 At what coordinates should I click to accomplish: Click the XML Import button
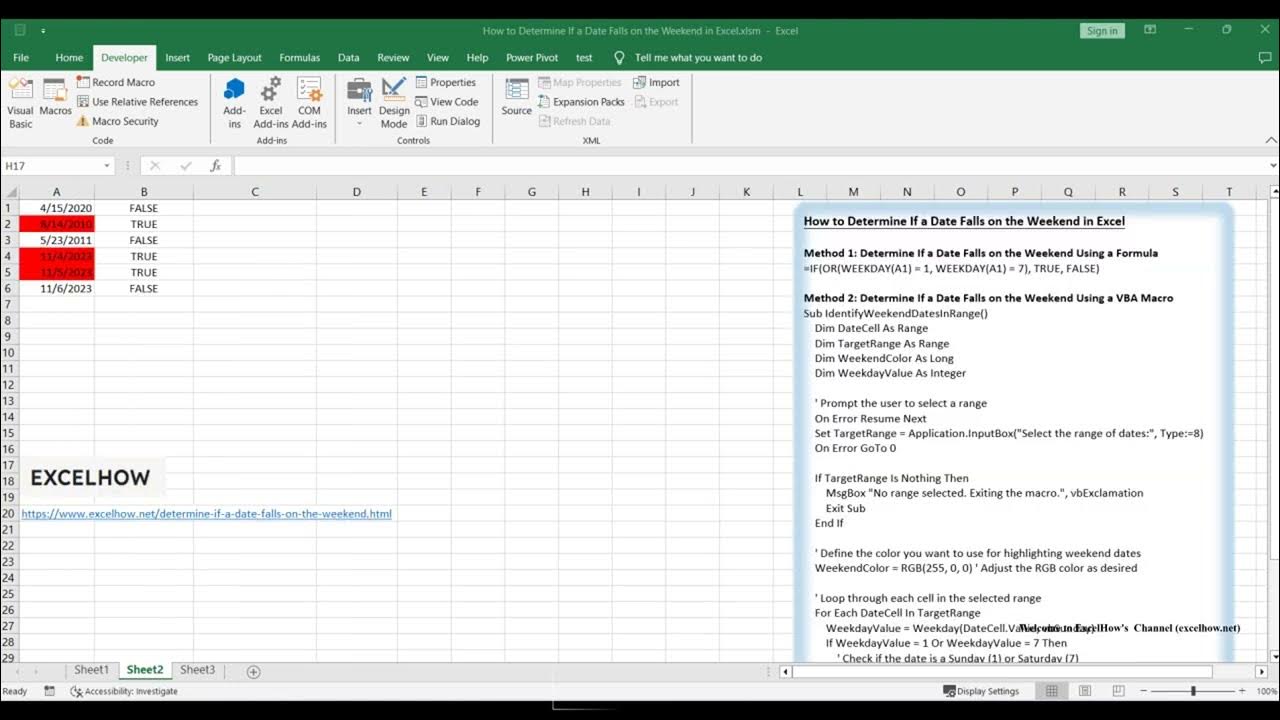(656, 82)
